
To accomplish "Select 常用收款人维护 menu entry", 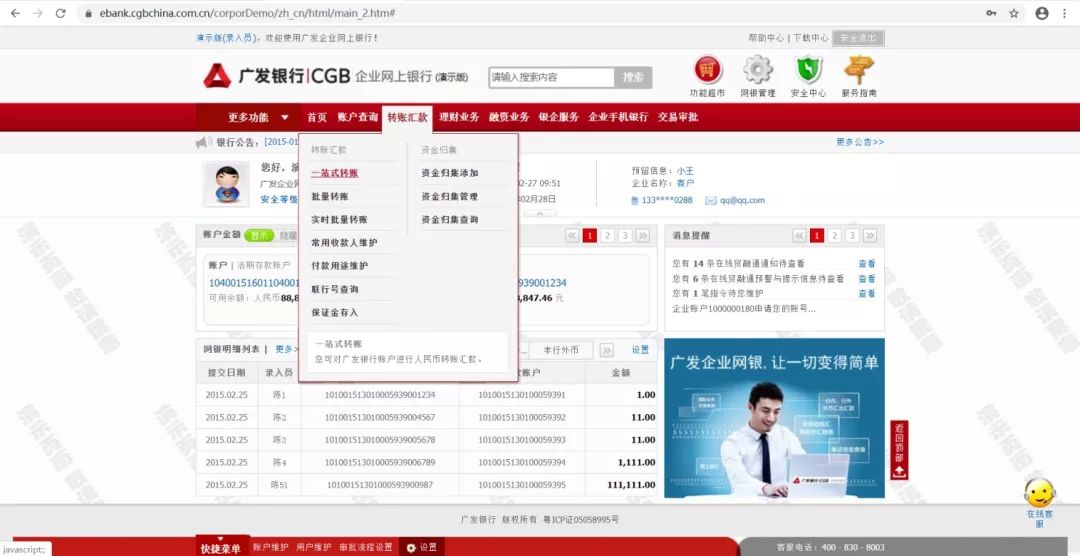I will (x=344, y=243).
